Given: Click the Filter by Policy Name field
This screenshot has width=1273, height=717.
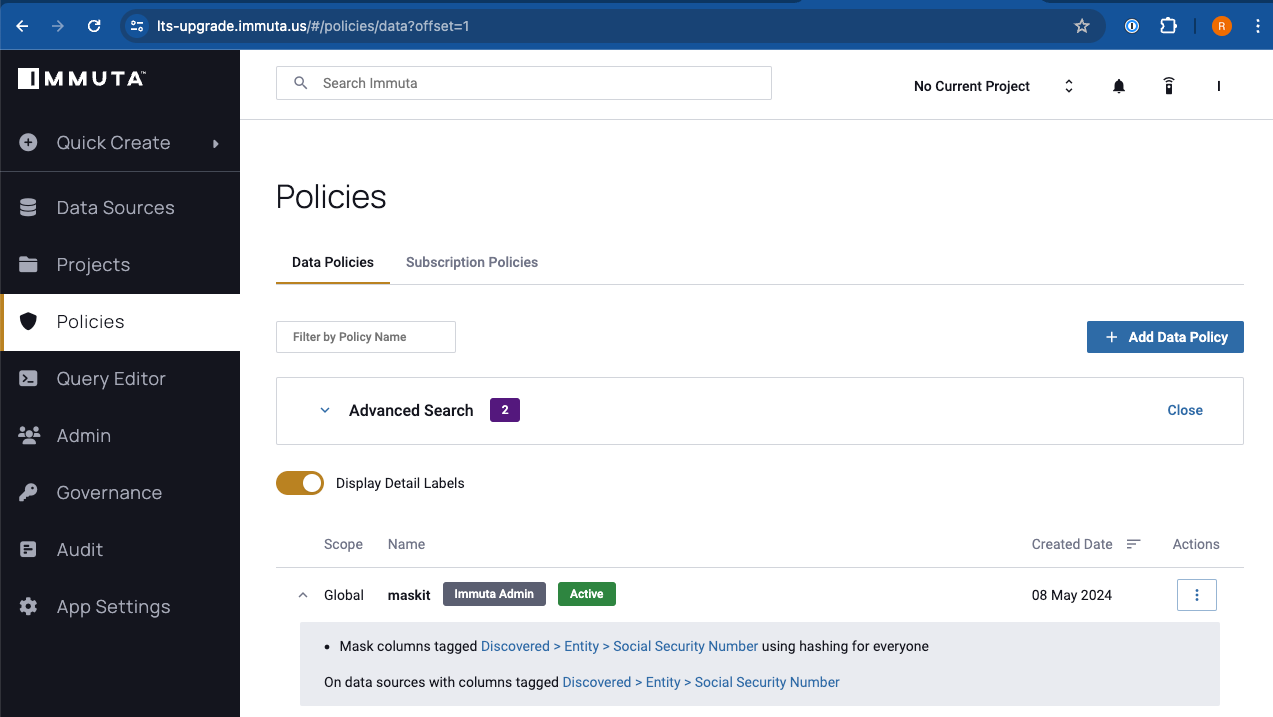Looking at the screenshot, I should pos(366,337).
